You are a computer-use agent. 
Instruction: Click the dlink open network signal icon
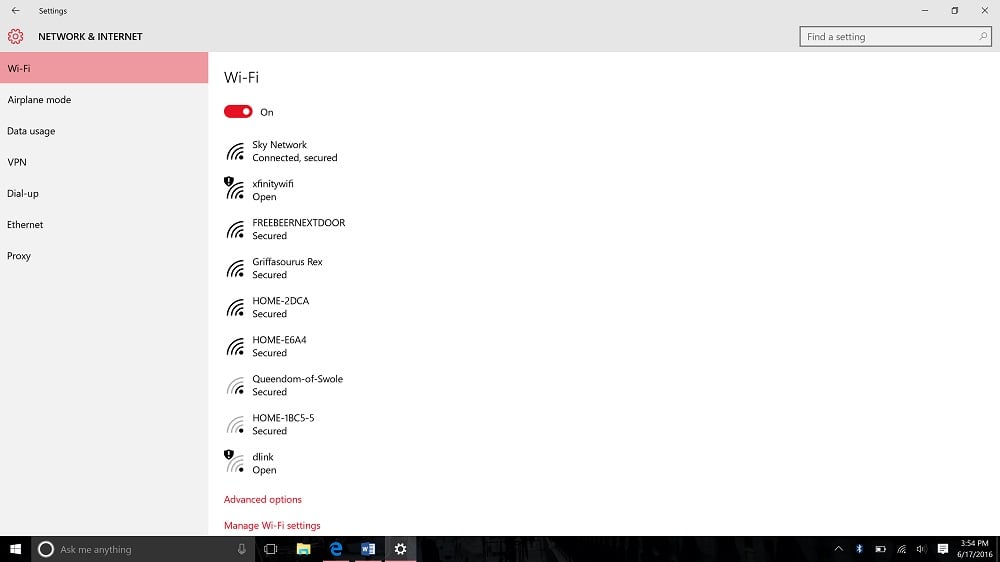click(235, 462)
